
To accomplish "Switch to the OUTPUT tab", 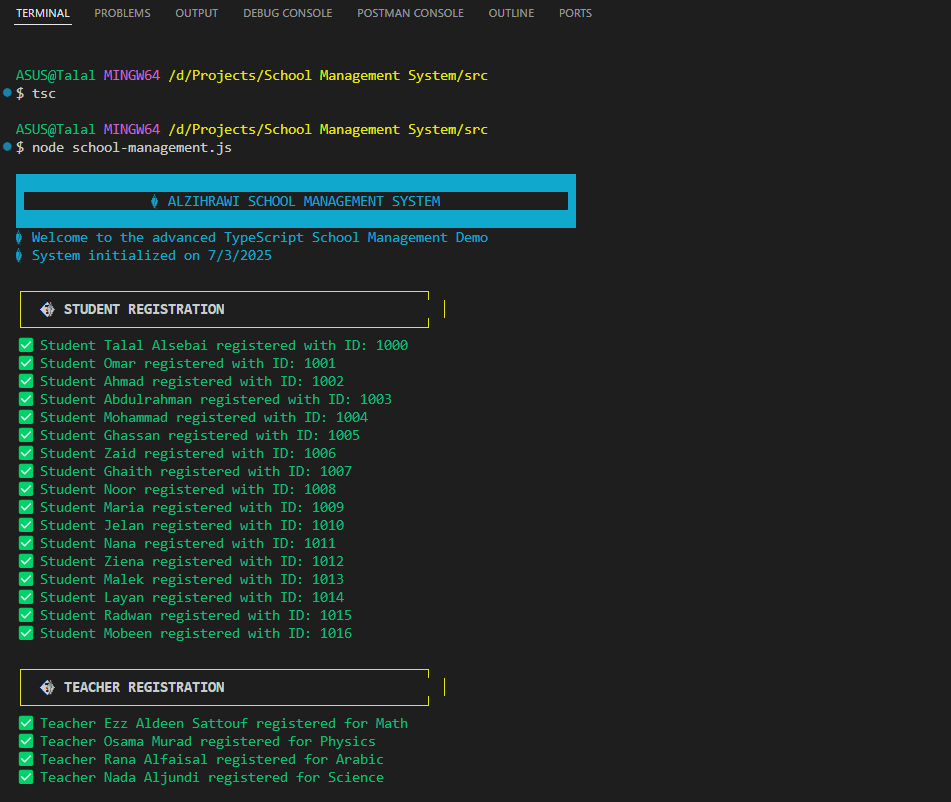I will (196, 13).
